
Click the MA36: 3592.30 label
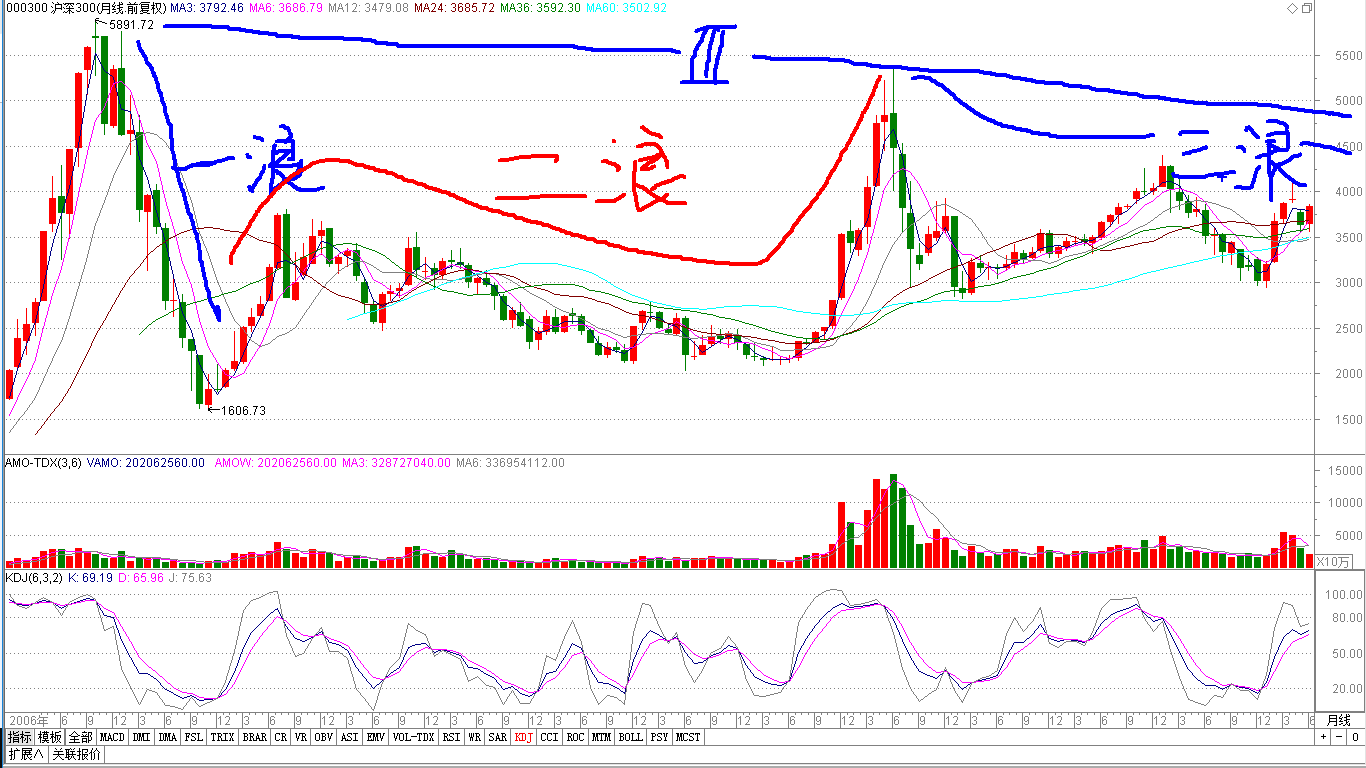[541, 8]
